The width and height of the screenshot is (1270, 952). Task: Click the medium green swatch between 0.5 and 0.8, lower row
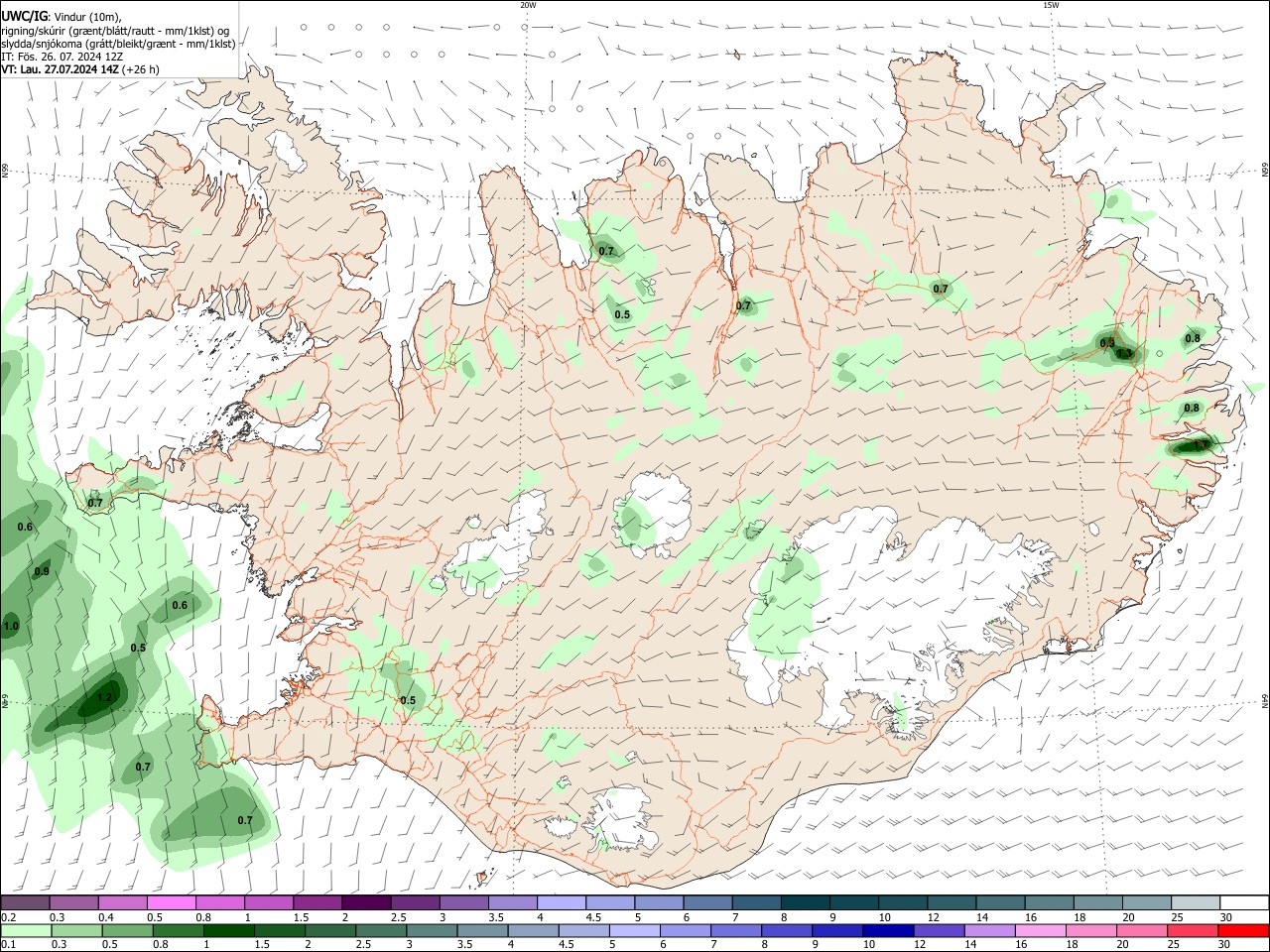coord(126,931)
